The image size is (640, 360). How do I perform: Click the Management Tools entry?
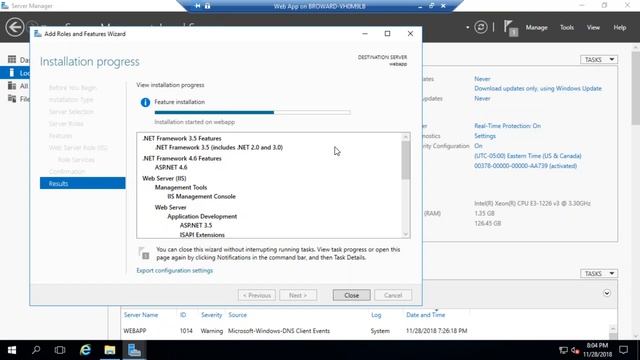click(x=181, y=187)
